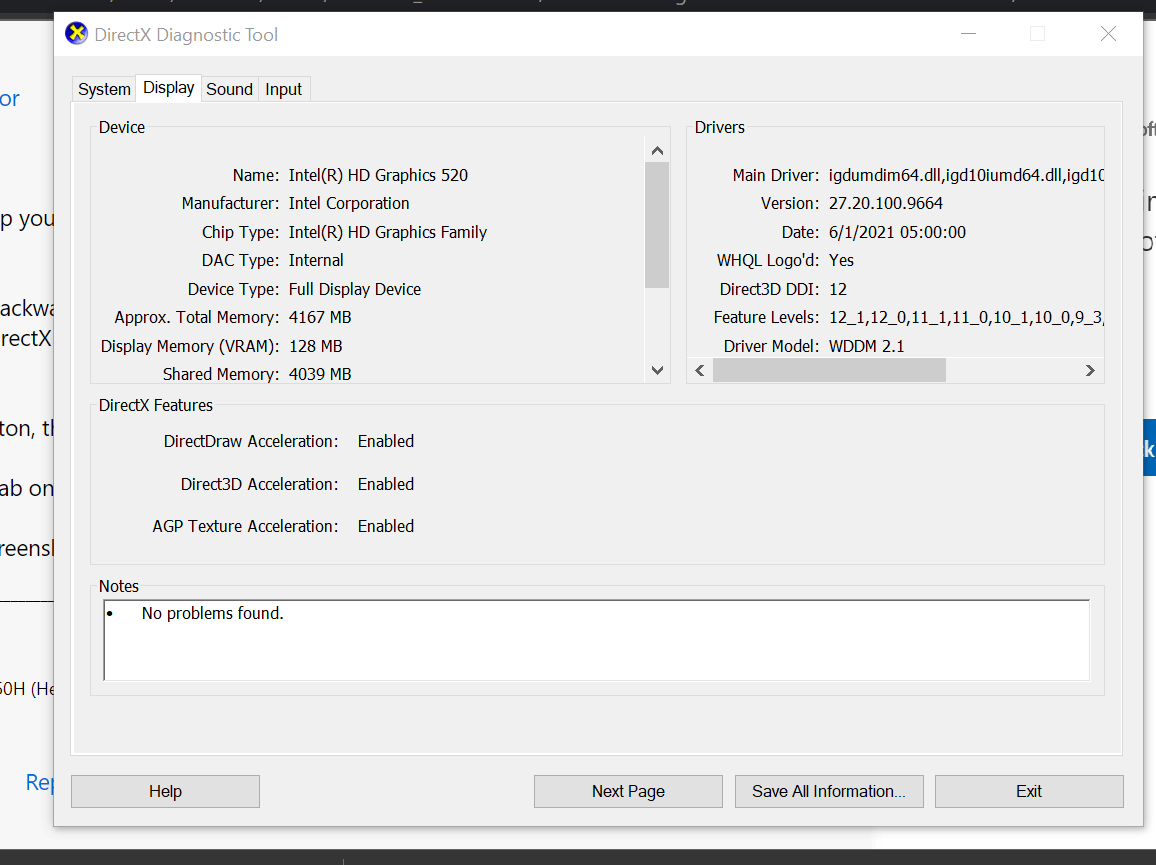Click the DirectX Diagnostic Tool title icon
The image size is (1156, 865).
[x=76, y=34]
